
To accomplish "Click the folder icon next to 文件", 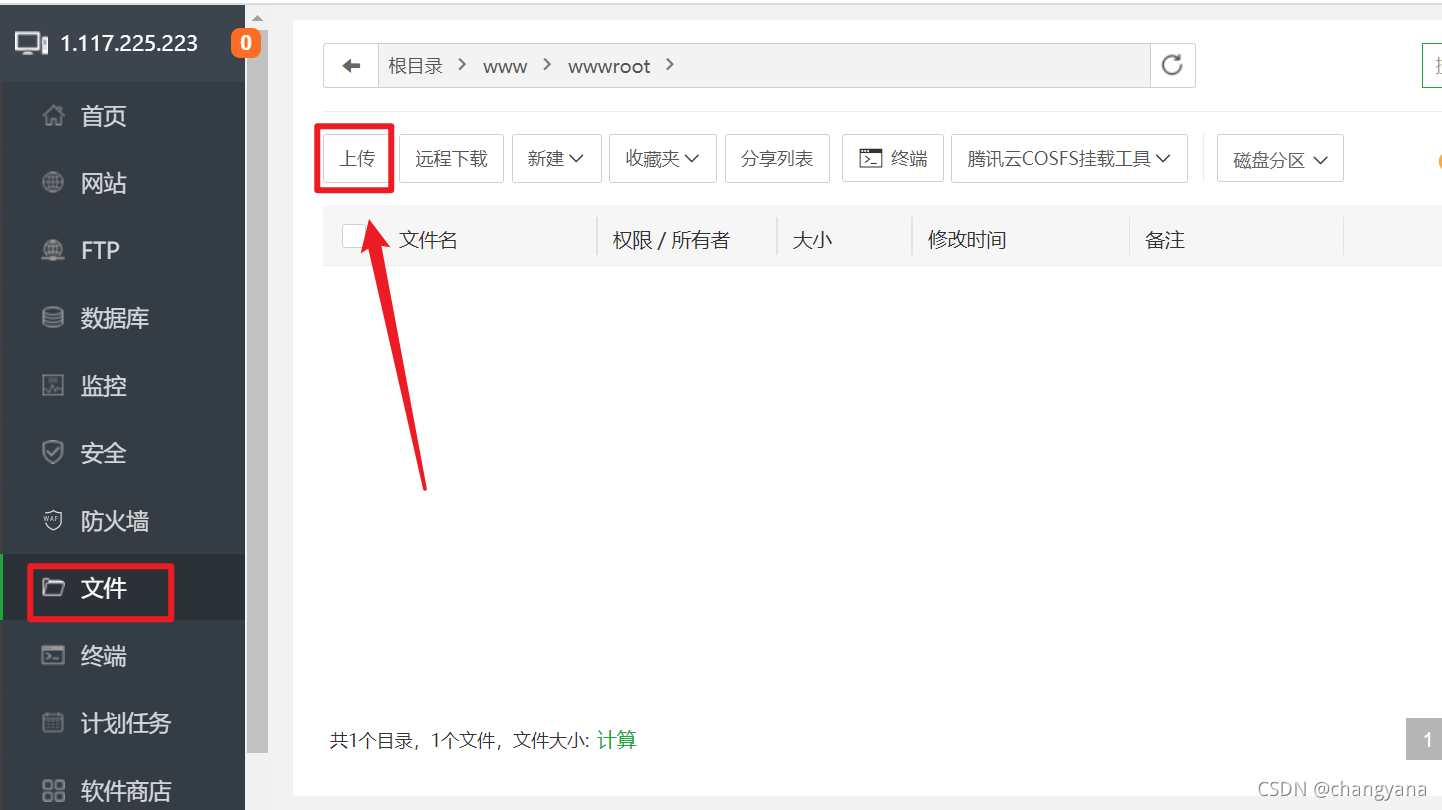I will point(53,587).
